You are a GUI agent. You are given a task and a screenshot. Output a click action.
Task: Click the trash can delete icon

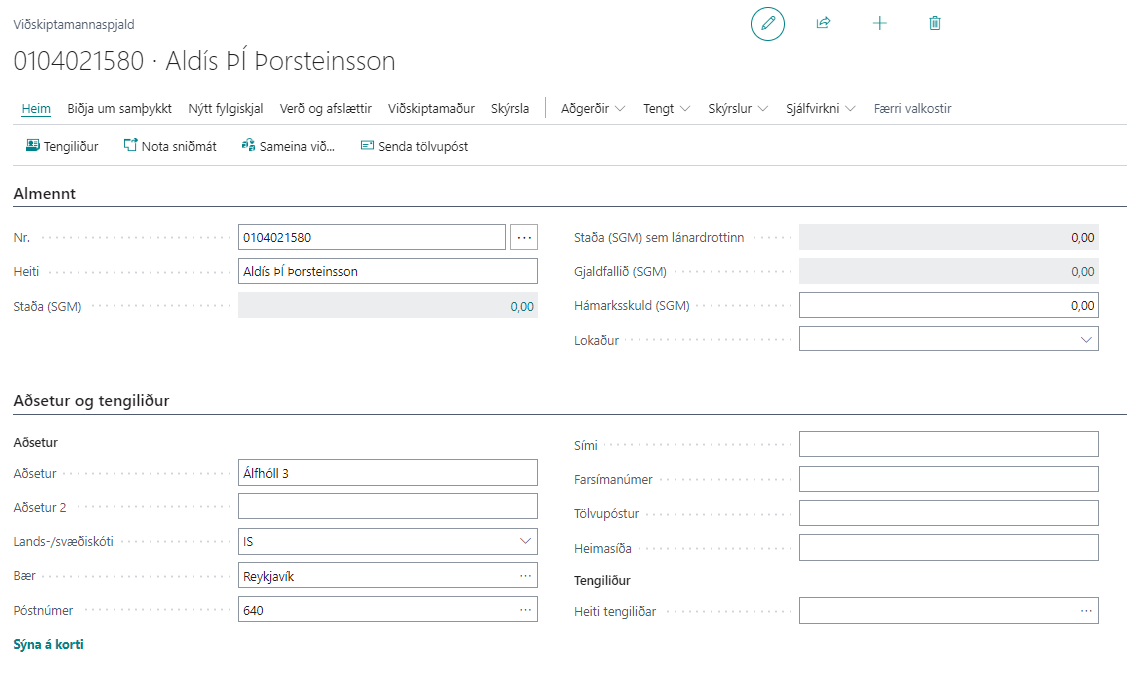[x=935, y=23]
